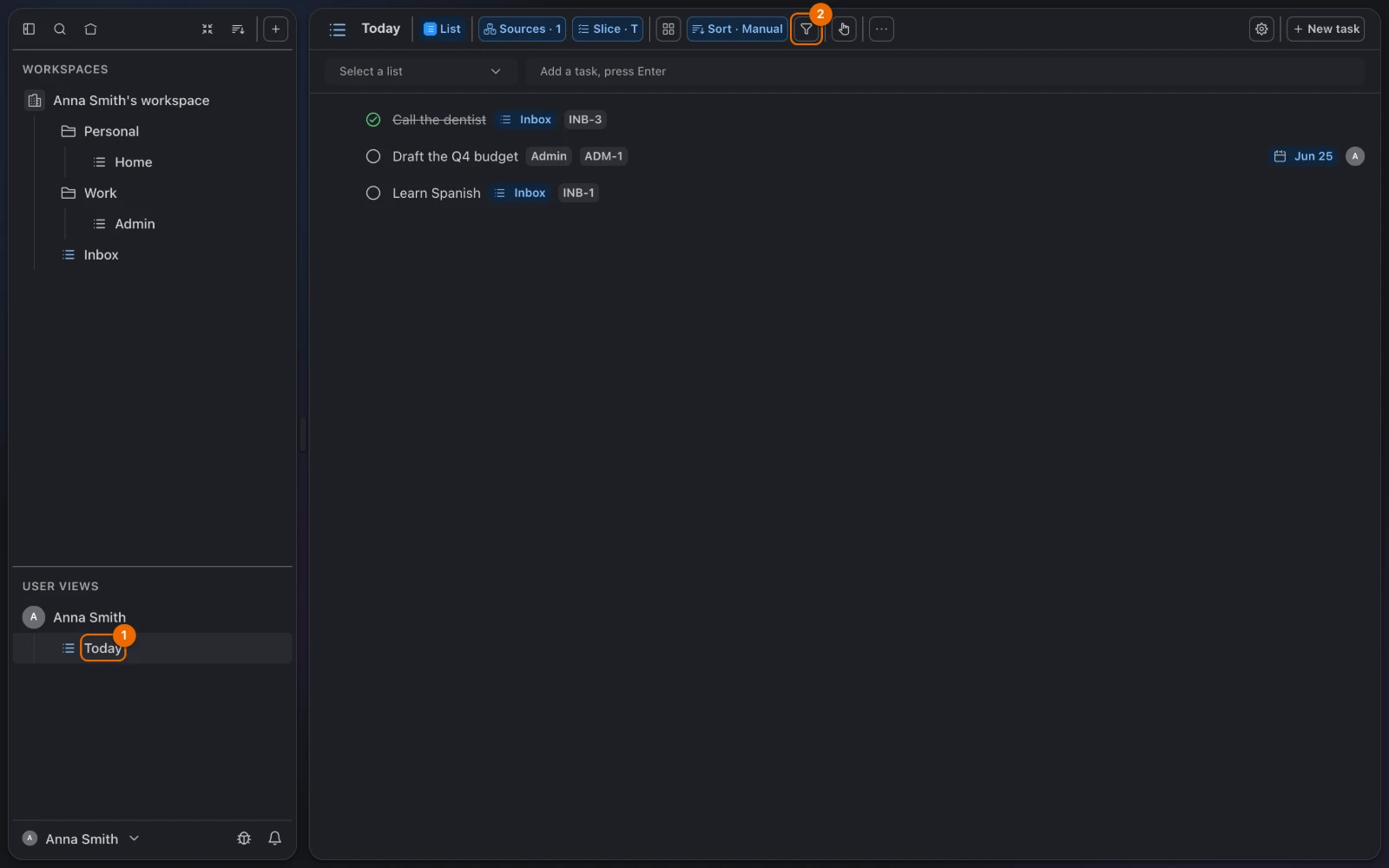Viewport: 1389px width, 868px height.
Task: Click the New task button
Action: coord(1326,29)
